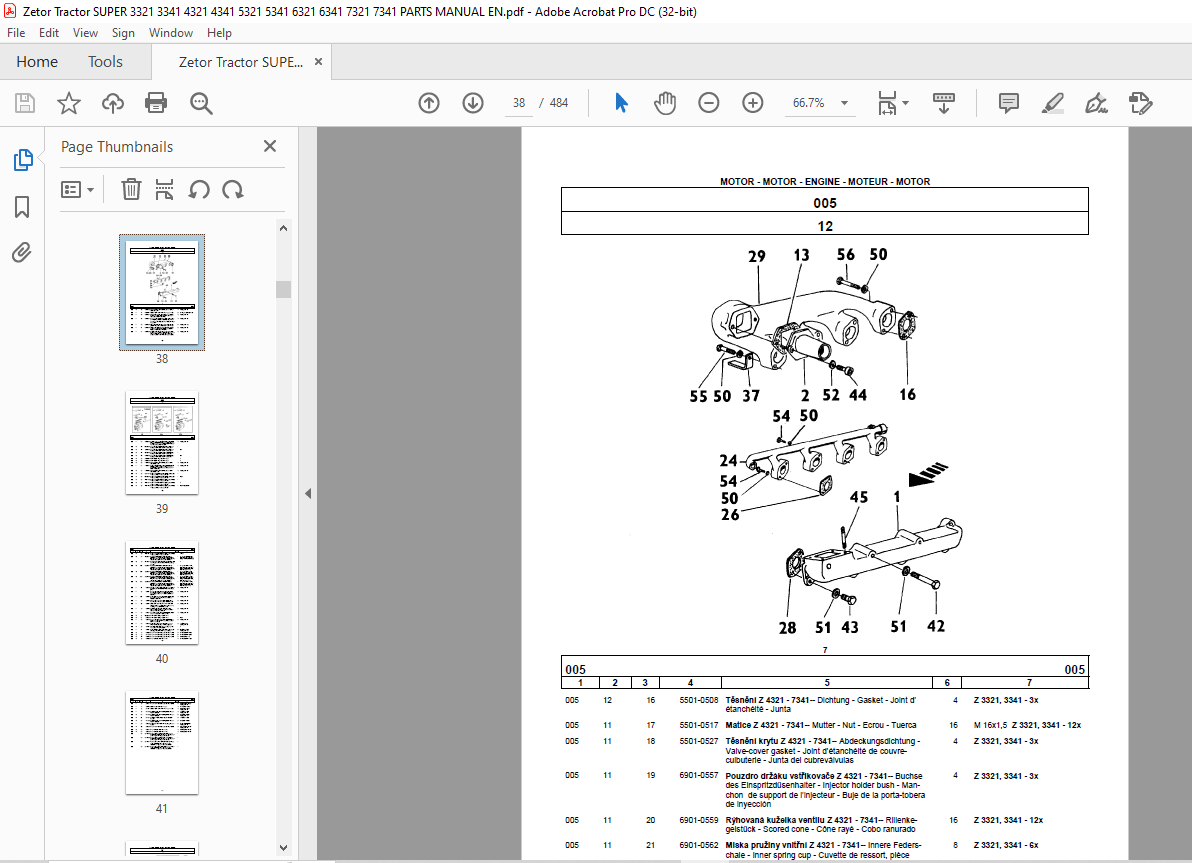This screenshot has height=863, width=1192.
Task: Add a comment sticky note
Action: pyautogui.click(x=1009, y=103)
